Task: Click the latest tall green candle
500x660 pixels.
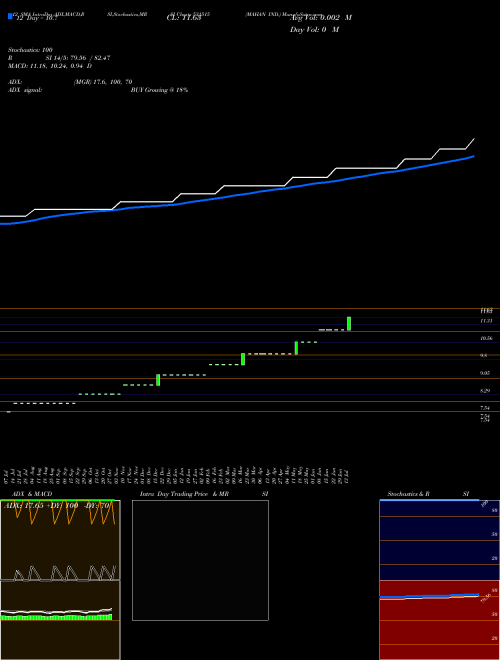Action: point(349,323)
